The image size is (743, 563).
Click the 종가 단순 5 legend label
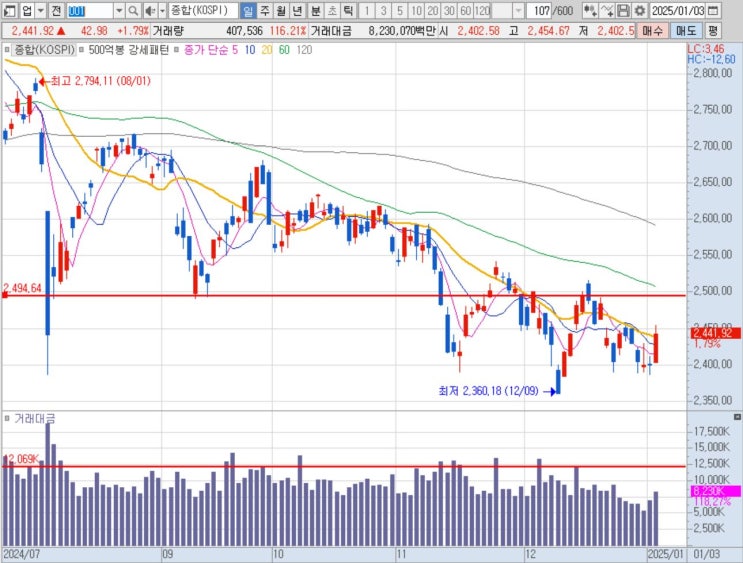pyautogui.click(x=211, y=50)
